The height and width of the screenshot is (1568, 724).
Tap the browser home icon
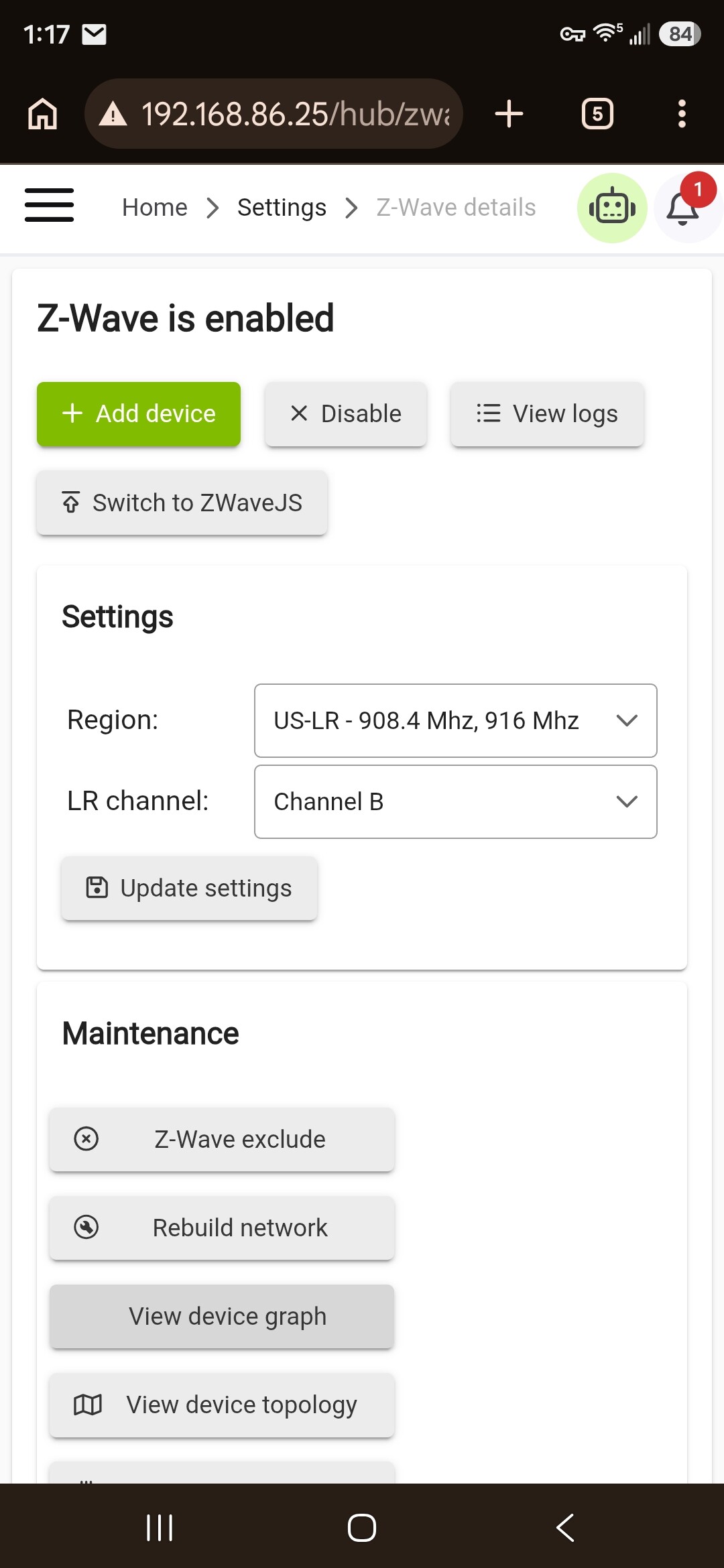43,114
